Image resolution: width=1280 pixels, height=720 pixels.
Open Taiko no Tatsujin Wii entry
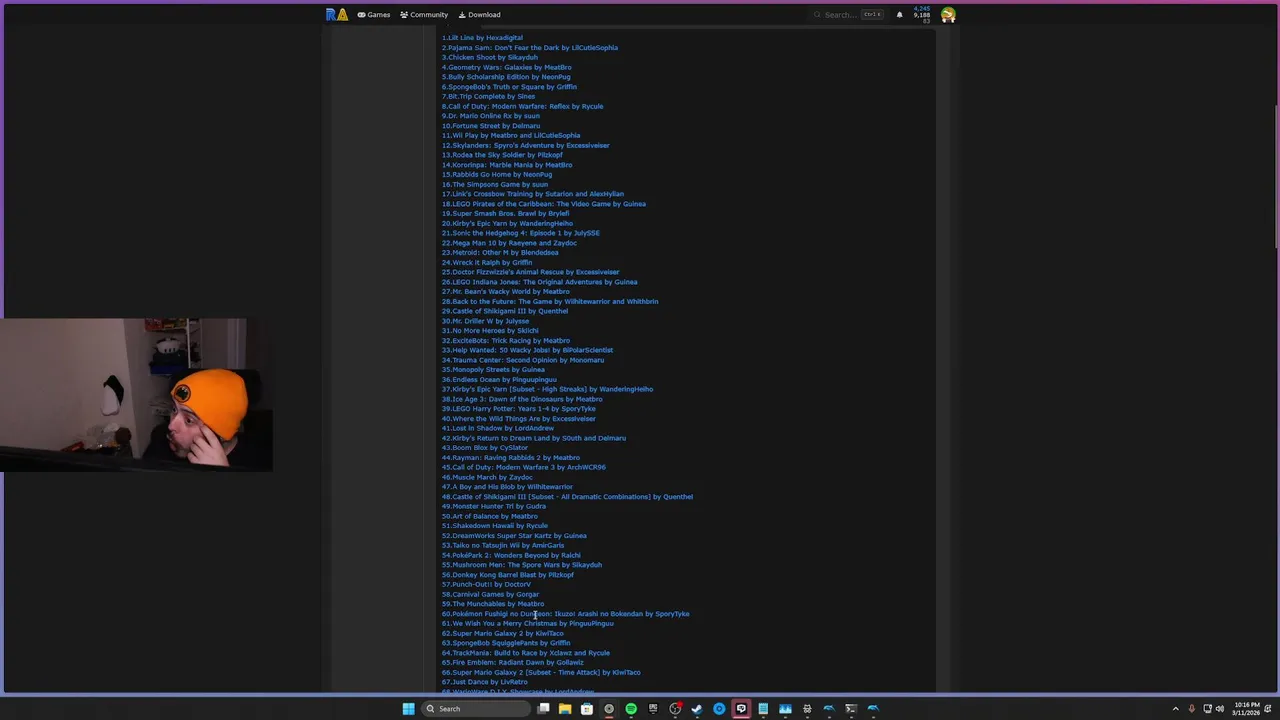coord(503,545)
